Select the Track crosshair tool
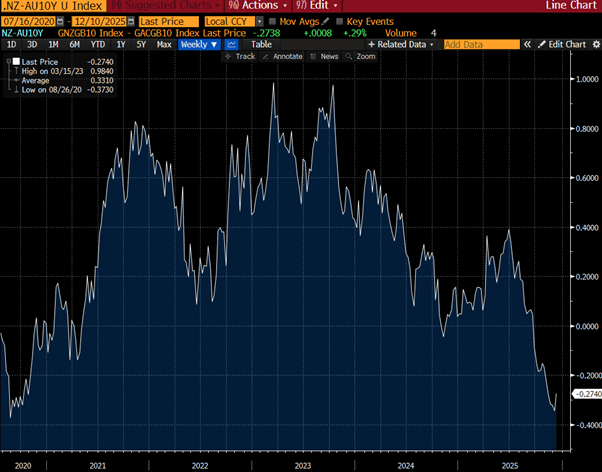Image resolution: width=602 pixels, height=472 pixels. click(x=243, y=56)
